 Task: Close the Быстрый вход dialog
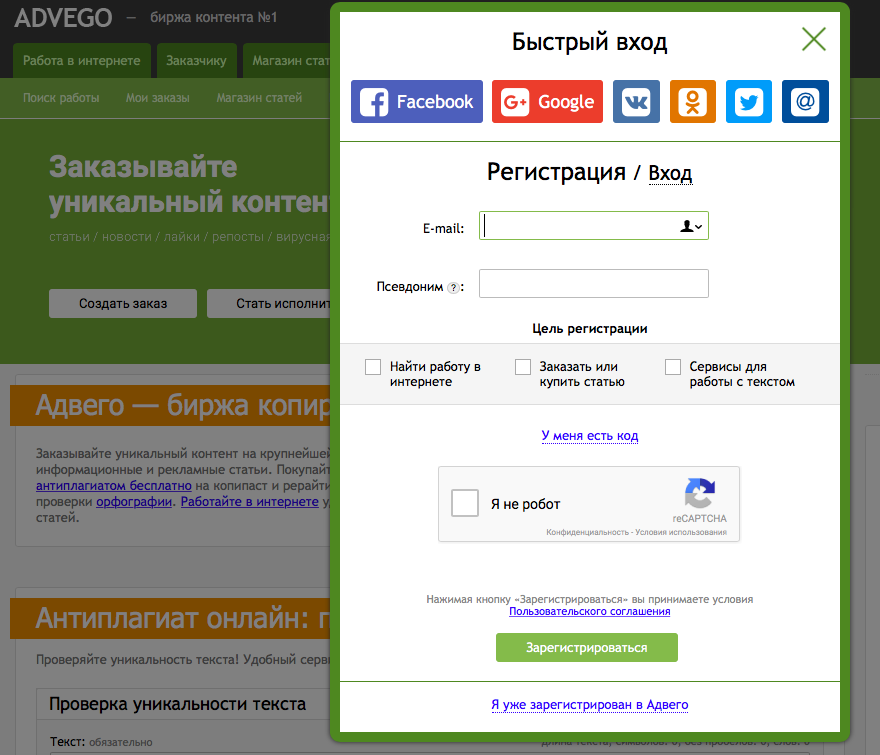pos(813,39)
